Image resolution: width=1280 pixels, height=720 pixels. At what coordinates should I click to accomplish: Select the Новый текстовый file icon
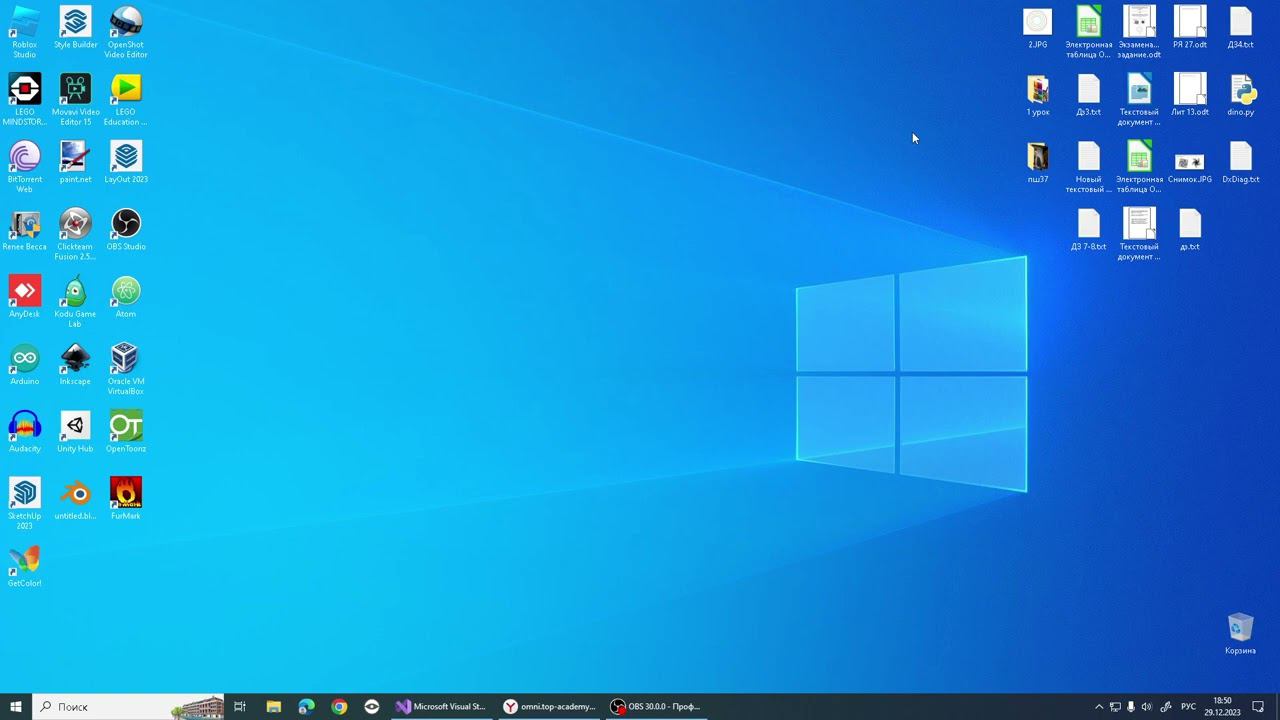tap(1088, 167)
